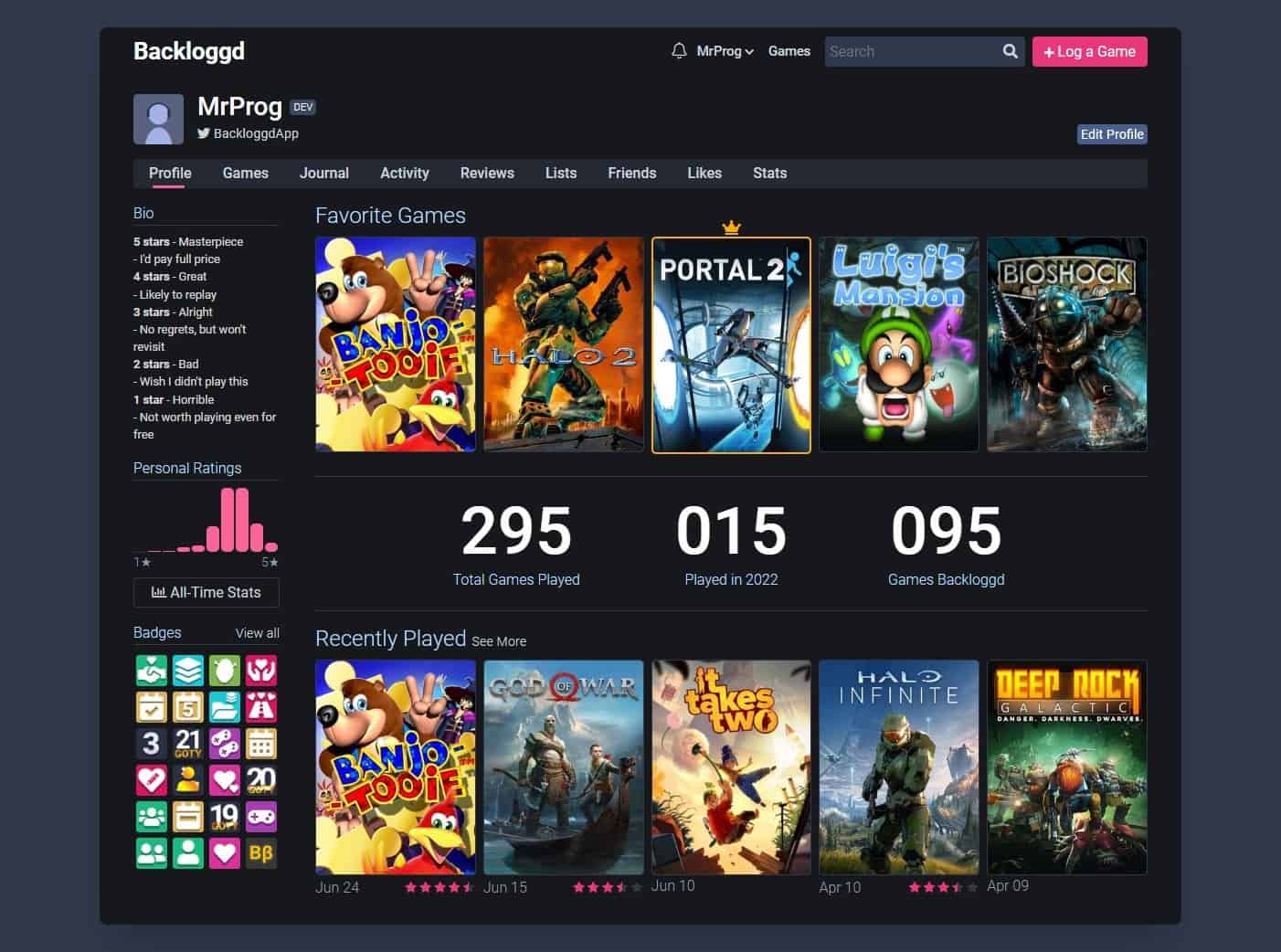Expand Recently Played with See More
The image size is (1281, 952).
click(499, 641)
